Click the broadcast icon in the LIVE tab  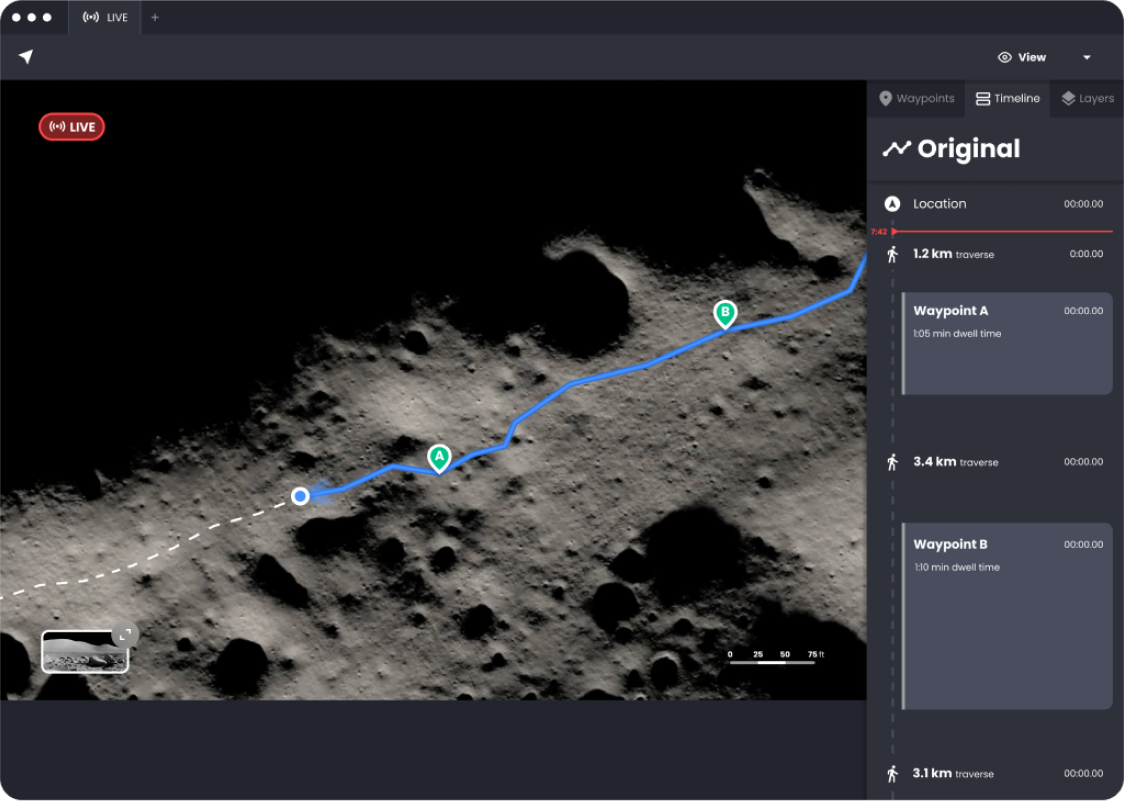click(88, 17)
